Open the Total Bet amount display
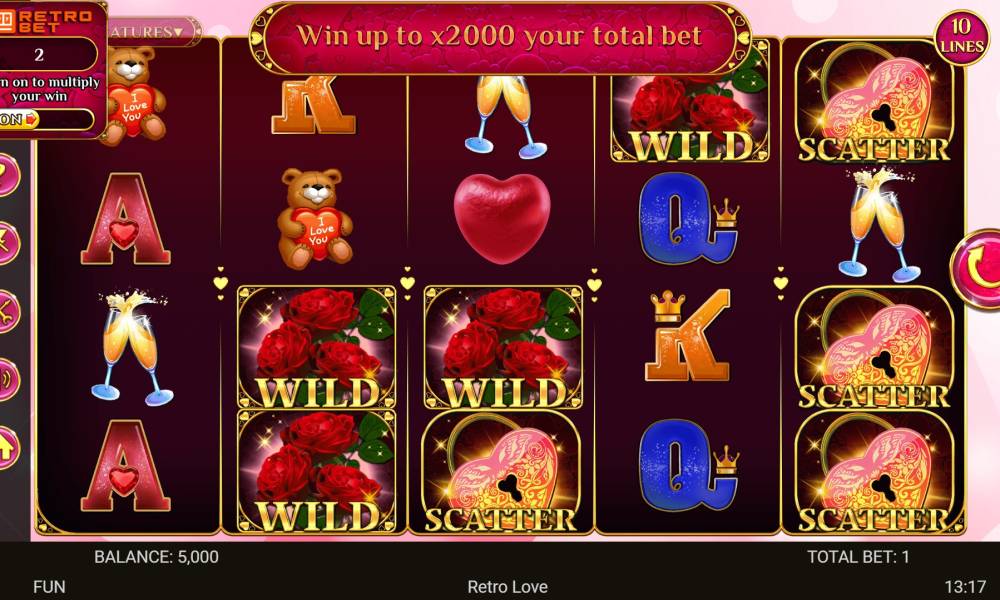Viewport: 1000px width, 600px height. tap(858, 557)
